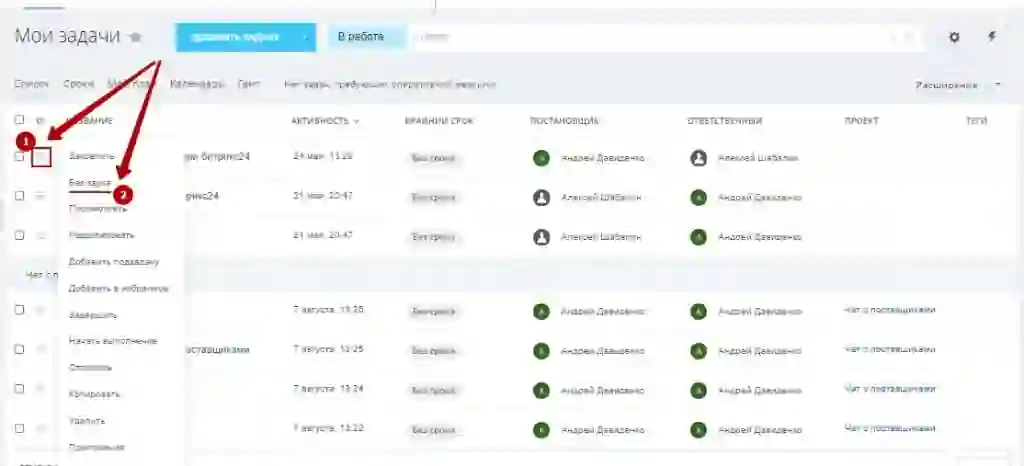This screenshot has width=1024, height=466.
Task: Choose Просмотреть in the context menu
Action: [x=98, y=209]
